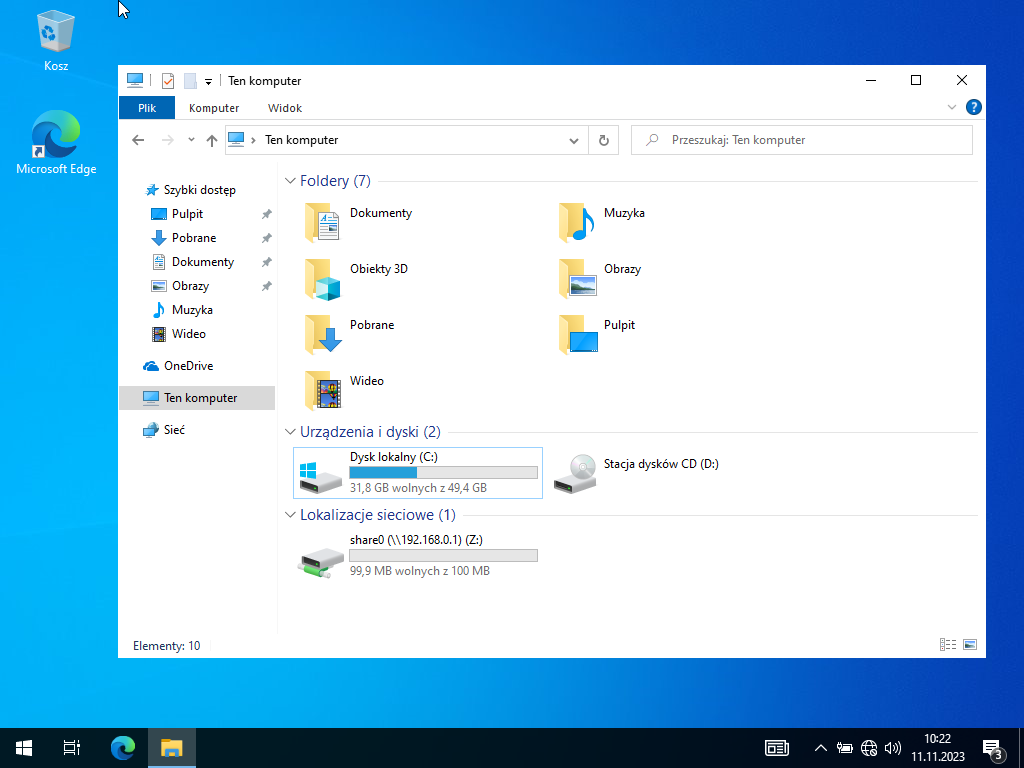
Task: Select Pobrane in the navigation pane
Action: [x=193, y=238]
